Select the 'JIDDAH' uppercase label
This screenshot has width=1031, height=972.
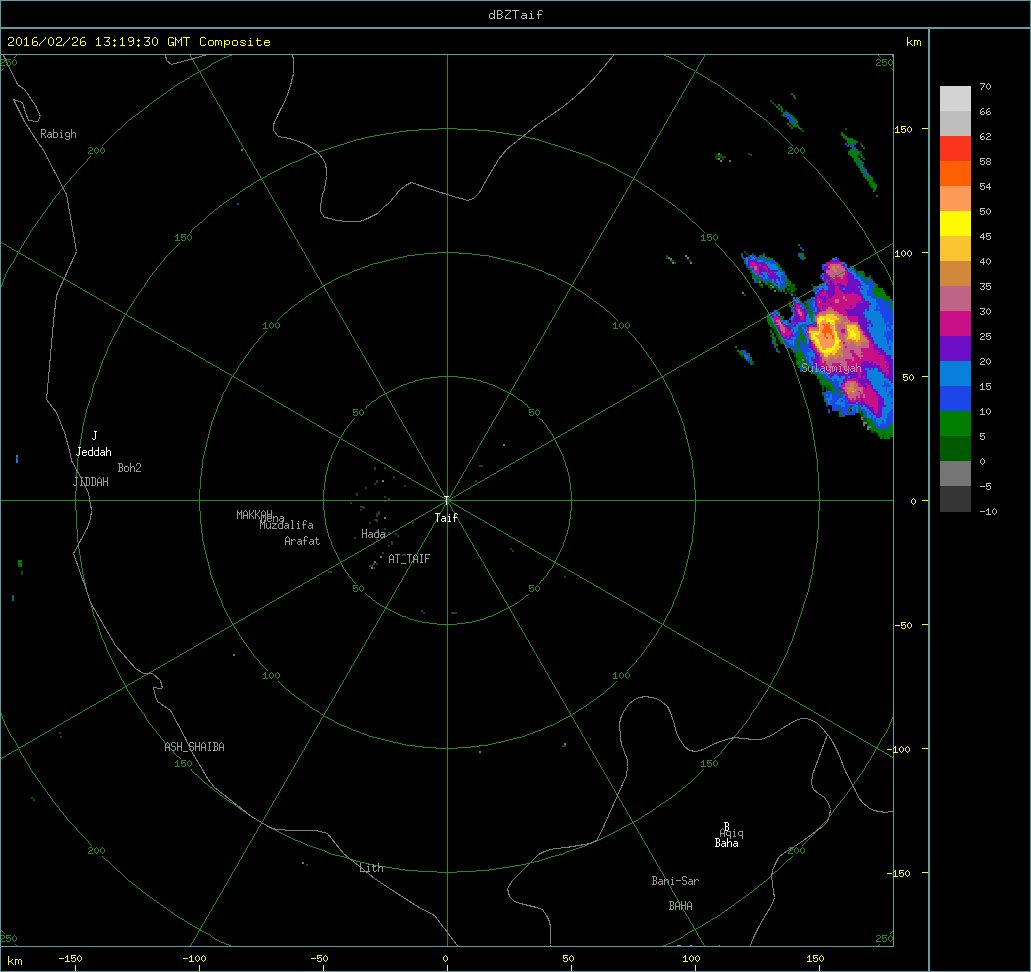[x=91, y=482]
